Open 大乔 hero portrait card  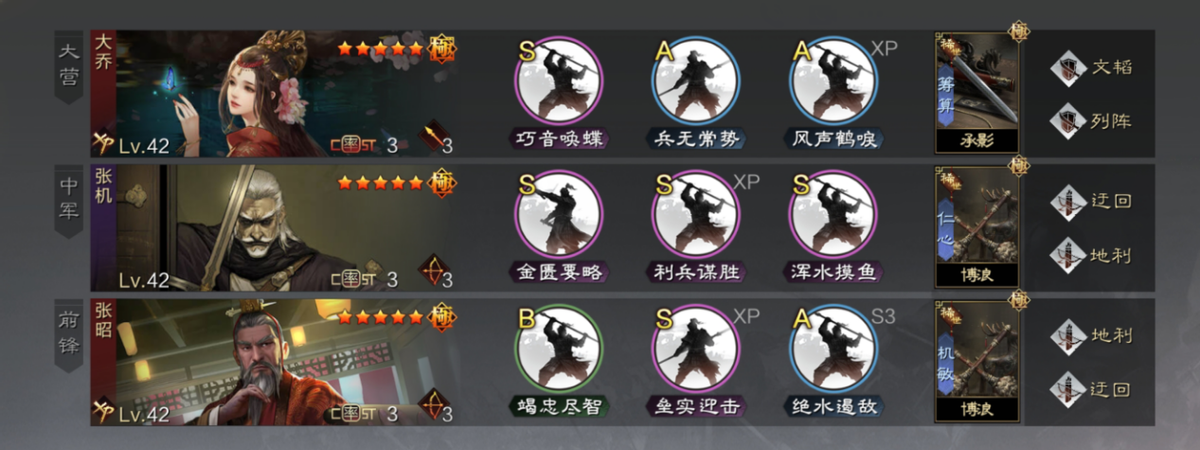click(x=275, y=93)
